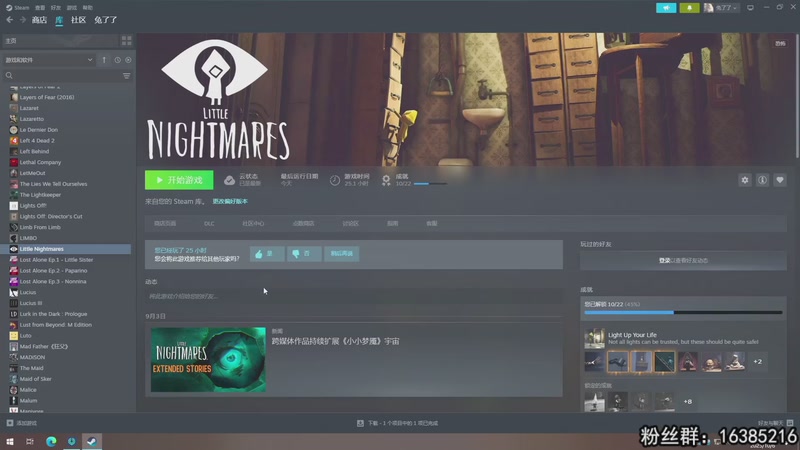Click the play time clock icon

[335, 180]
